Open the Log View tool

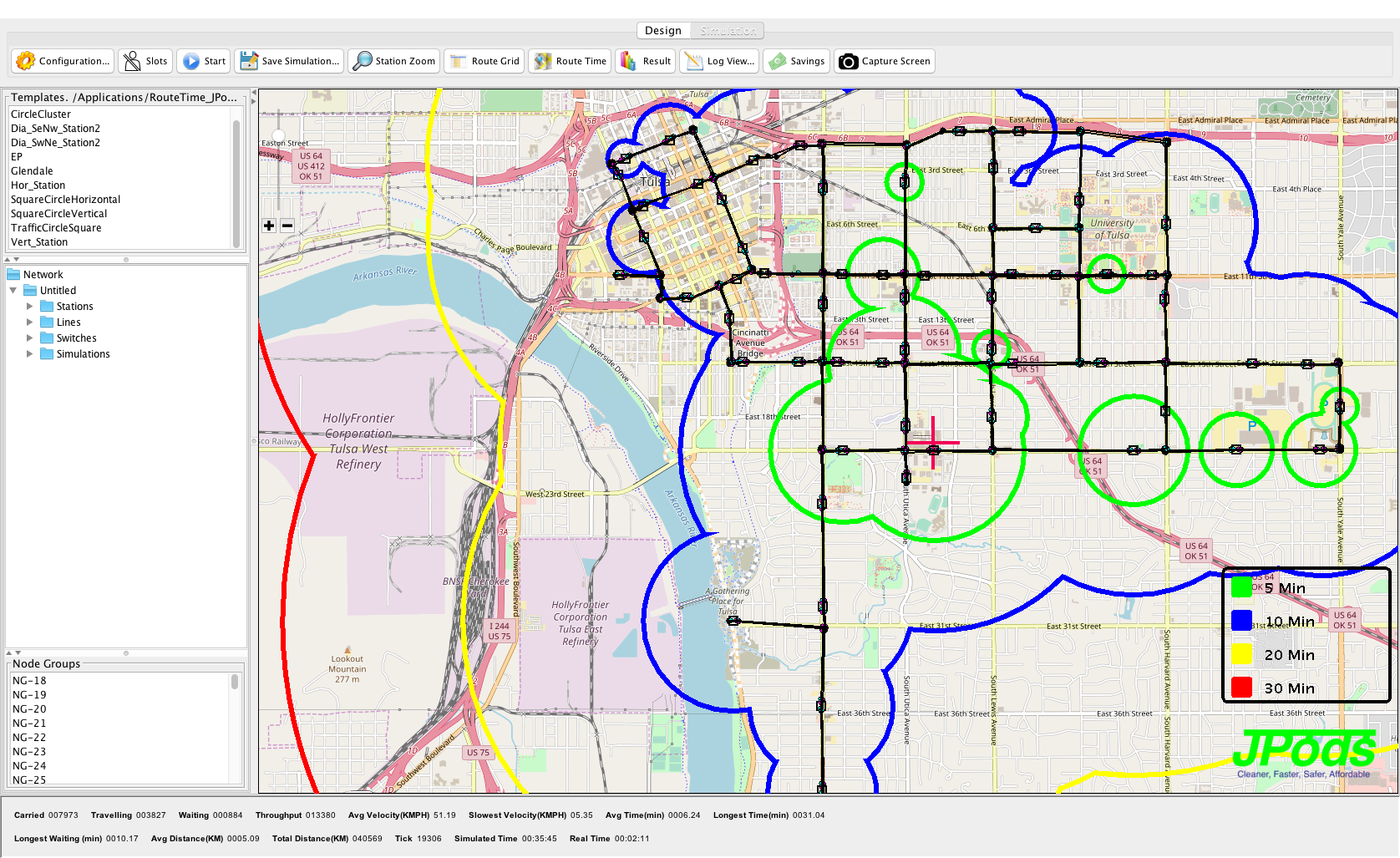[x=694, y=61]
